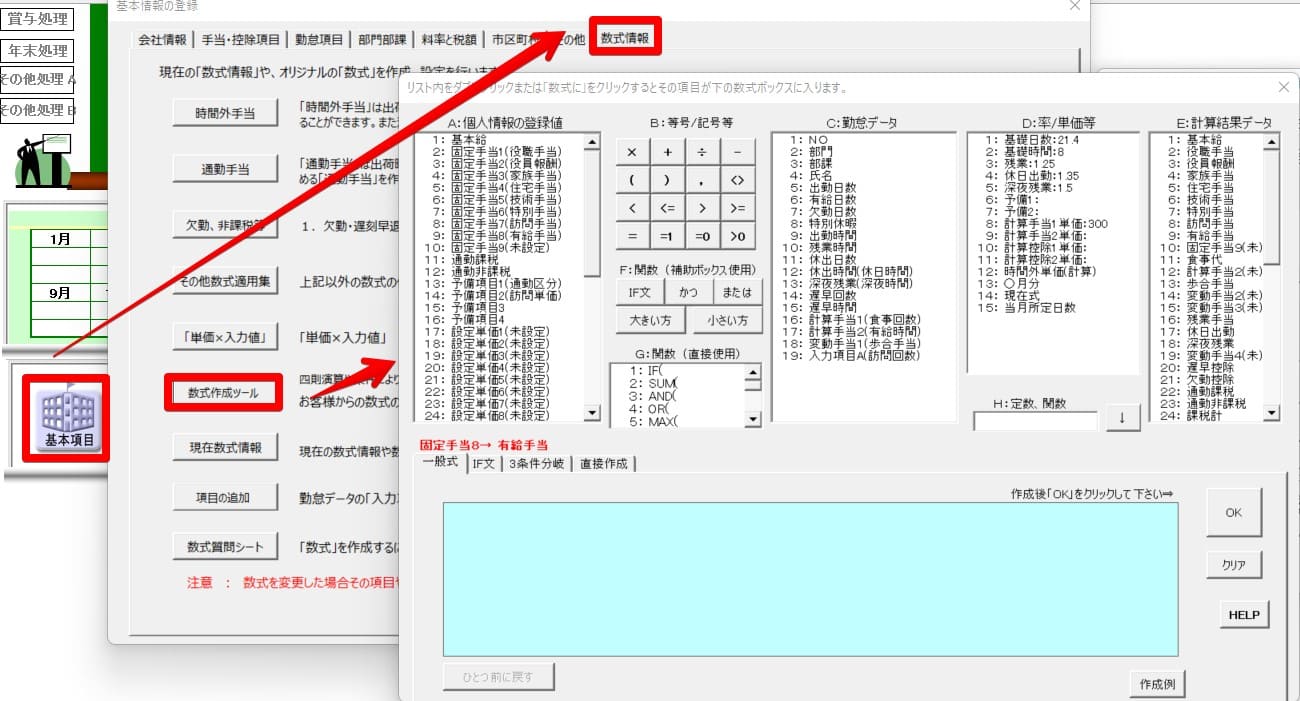The image size is (1300, 701).
Task: Open the 3条件分岐 tab
Action: [x=537, y=463]
